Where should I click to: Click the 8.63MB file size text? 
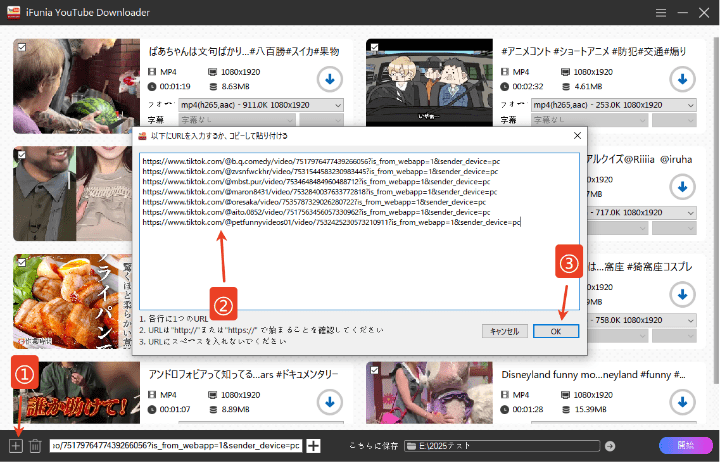coord(235,86)
